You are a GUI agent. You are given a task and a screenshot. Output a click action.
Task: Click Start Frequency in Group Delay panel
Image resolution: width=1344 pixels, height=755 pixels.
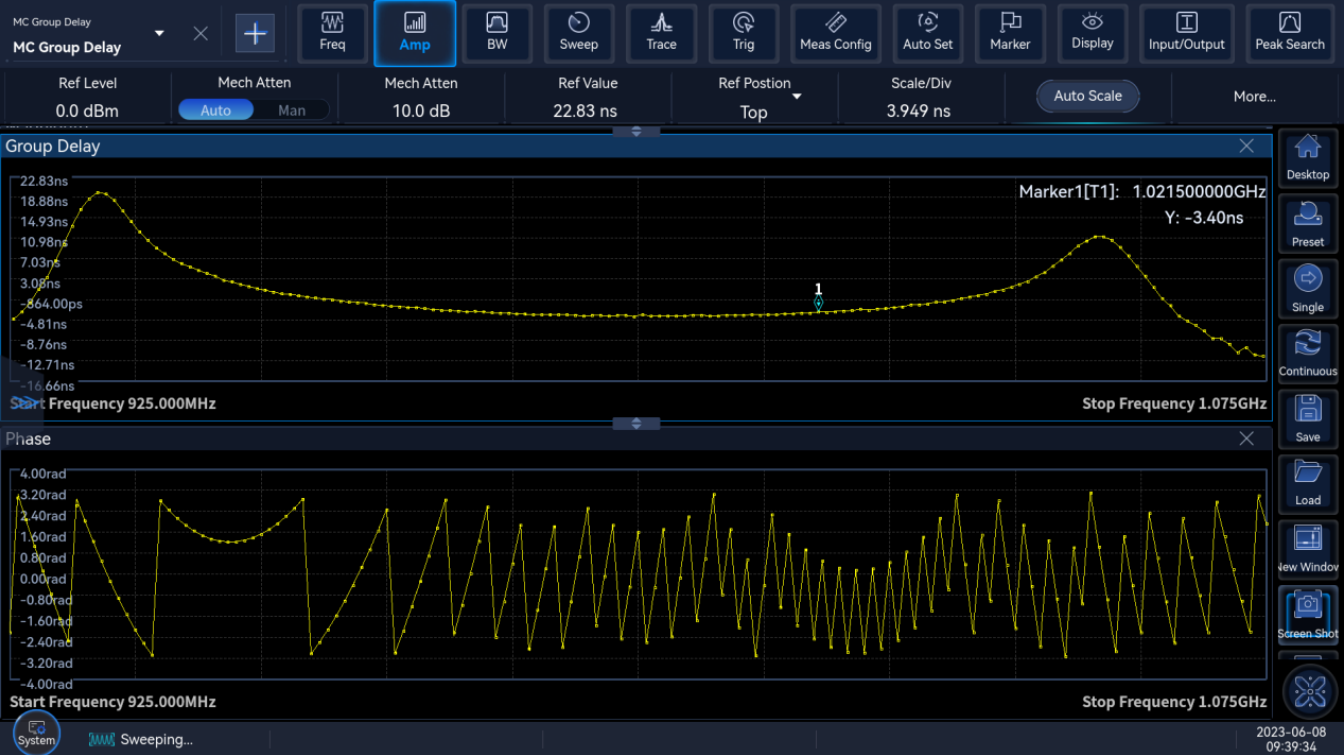[x=113, y=403]
